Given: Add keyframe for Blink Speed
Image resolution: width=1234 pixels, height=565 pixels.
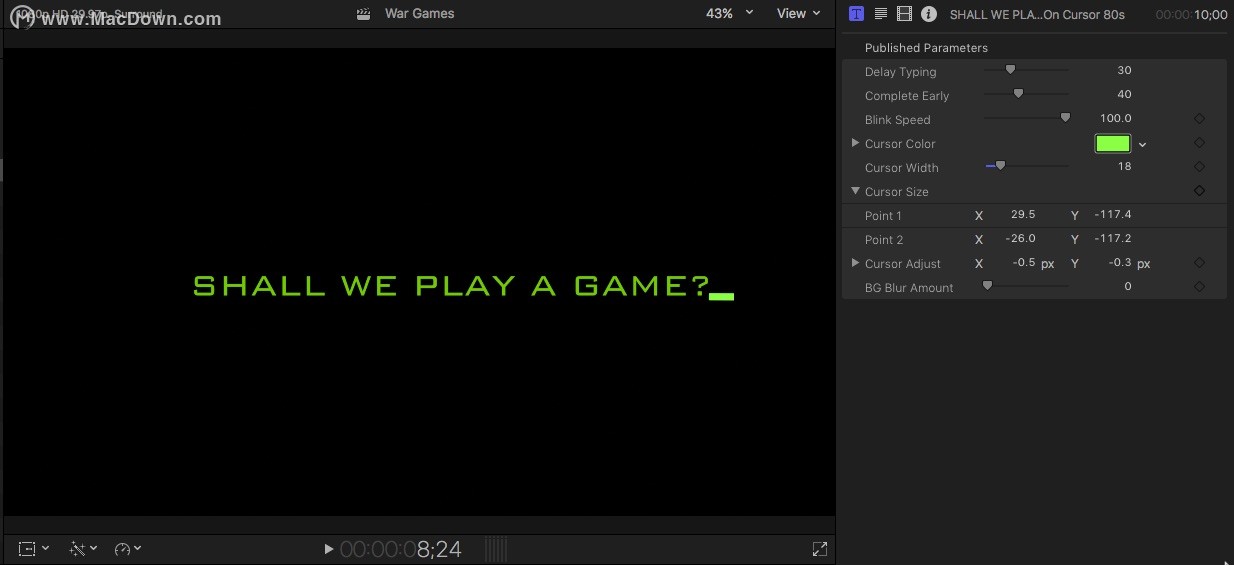Looking at the screenshot, I should (1200, 119).
